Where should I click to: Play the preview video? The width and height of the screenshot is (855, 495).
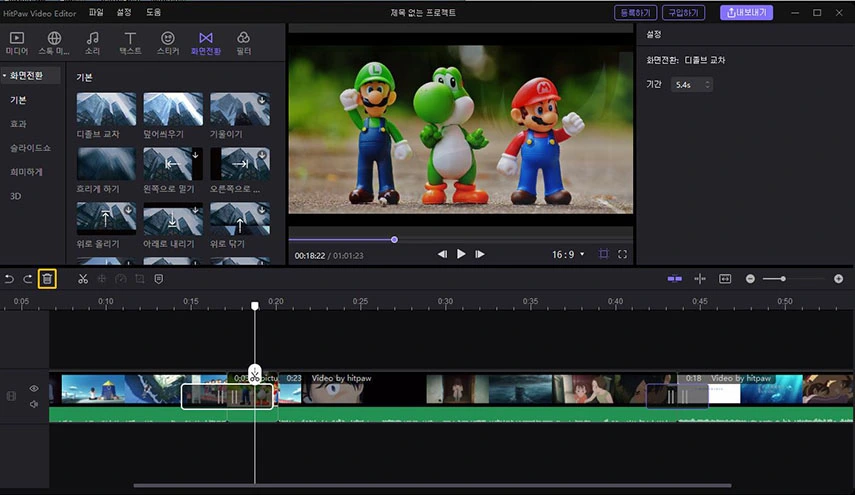[x=461, y=254]
